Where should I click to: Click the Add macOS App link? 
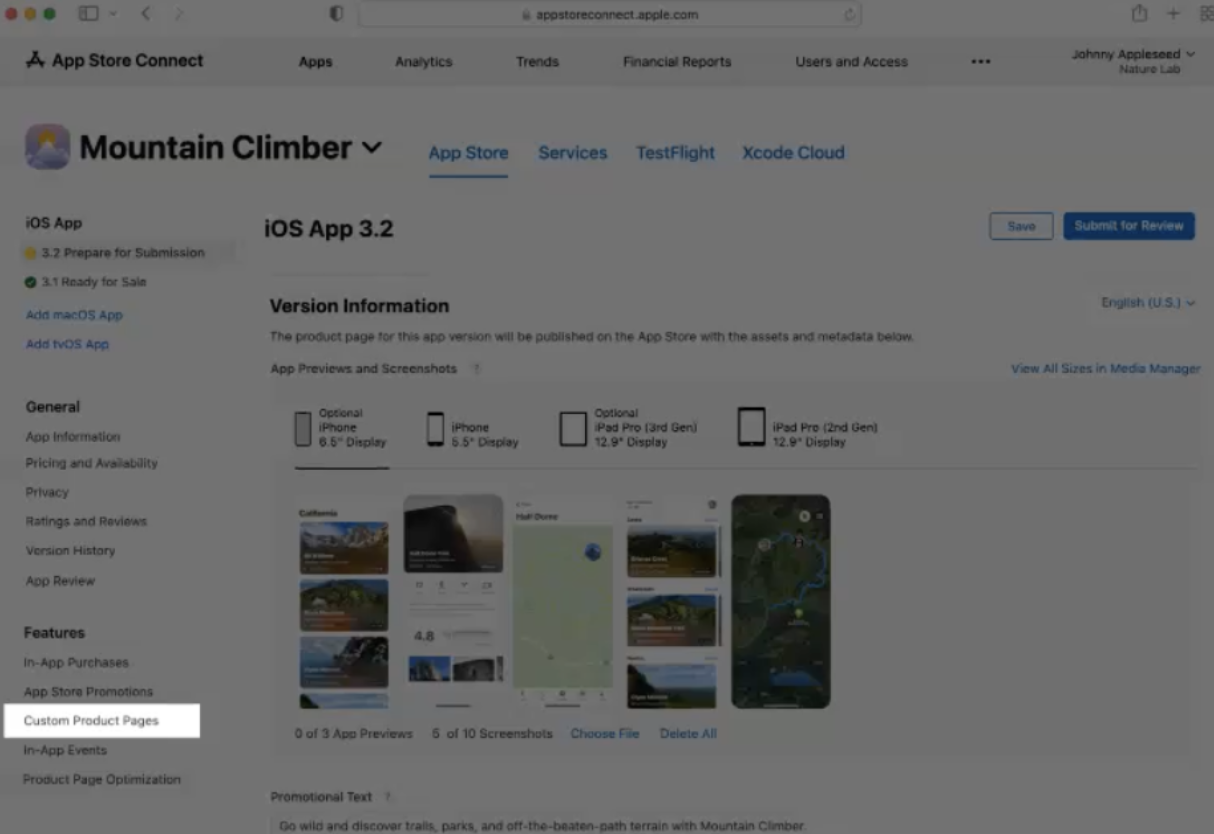[x=74, y=315]
